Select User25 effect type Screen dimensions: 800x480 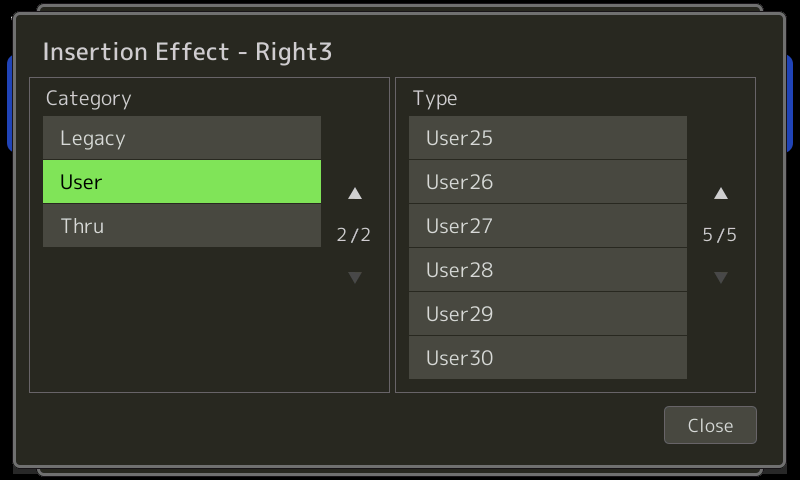[547, 138]
